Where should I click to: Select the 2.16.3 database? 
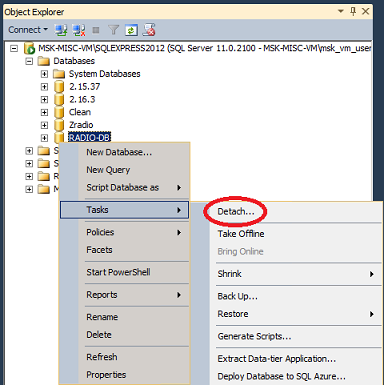82,99
